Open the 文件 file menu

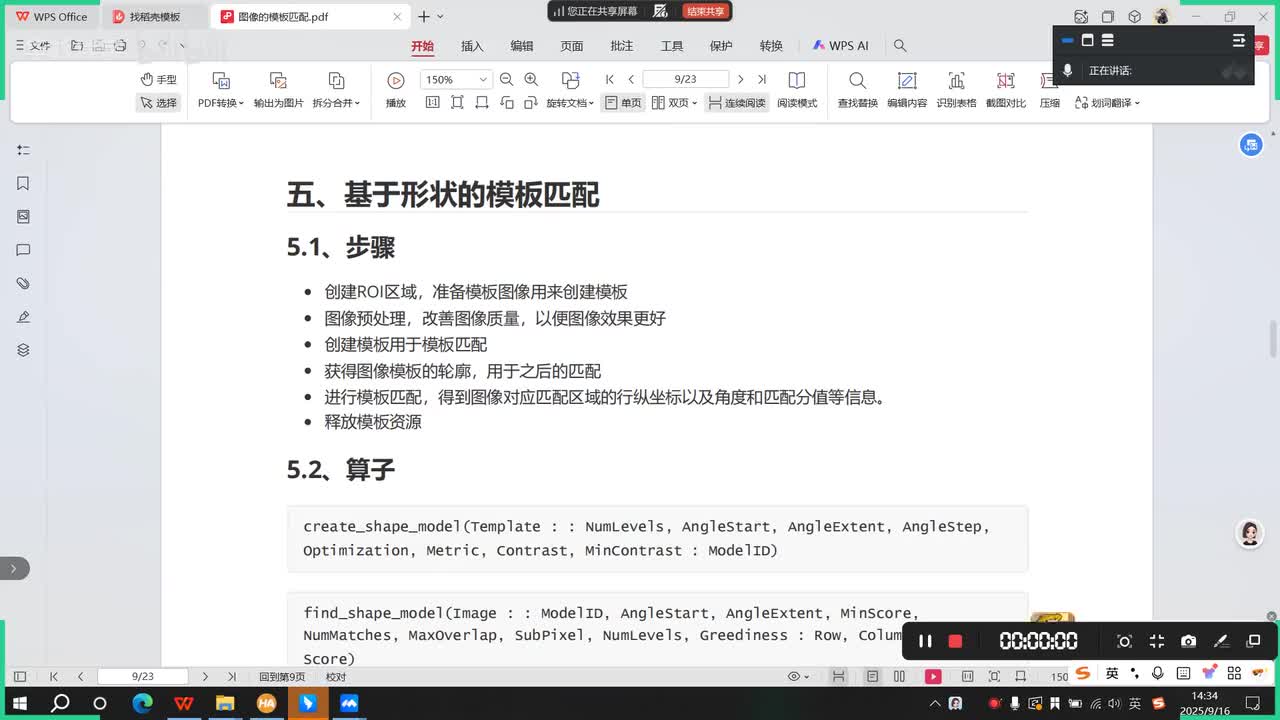[x=33, y=46]
